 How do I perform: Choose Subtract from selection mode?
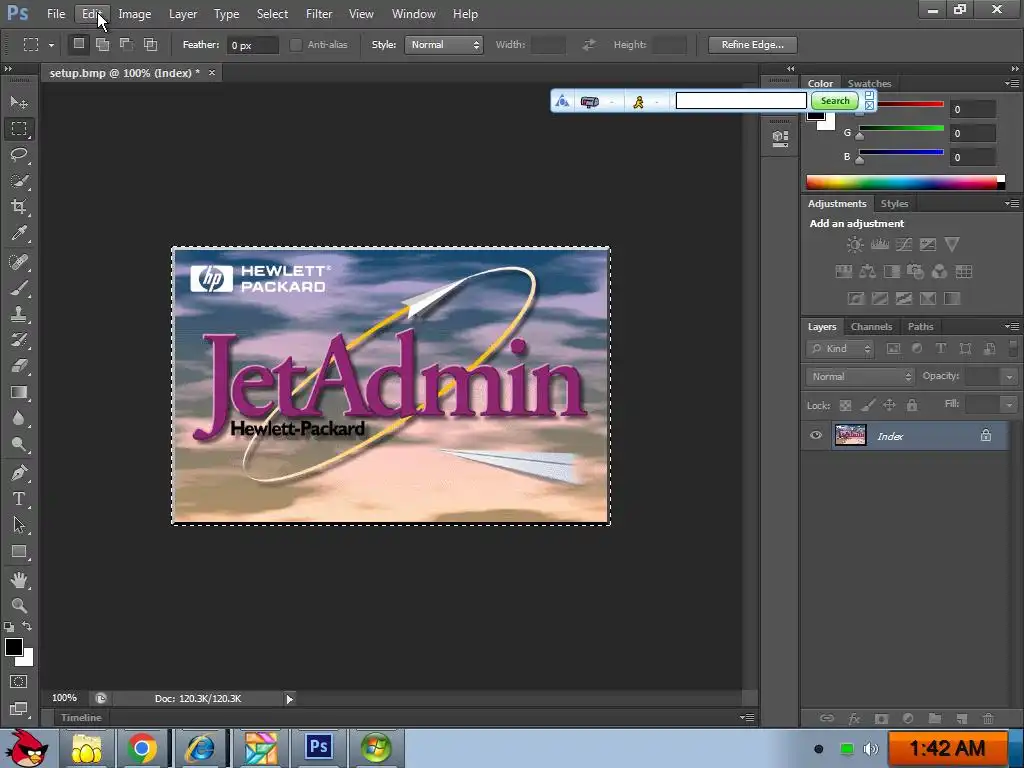(126, 44)
